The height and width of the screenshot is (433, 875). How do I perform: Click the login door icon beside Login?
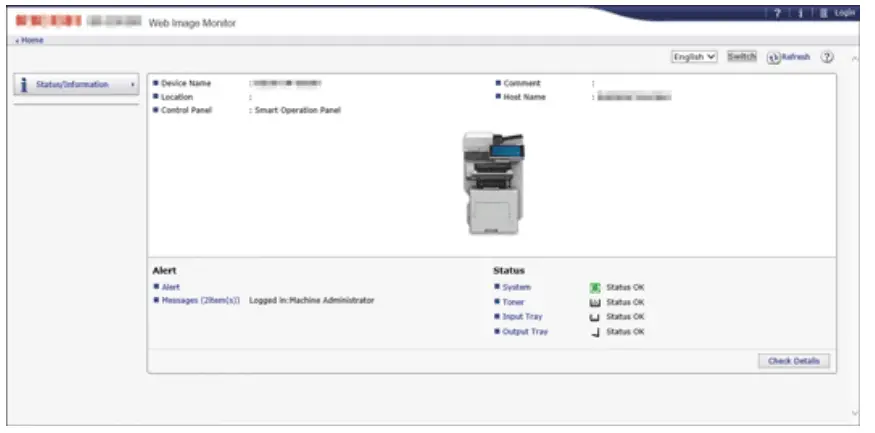824,13
